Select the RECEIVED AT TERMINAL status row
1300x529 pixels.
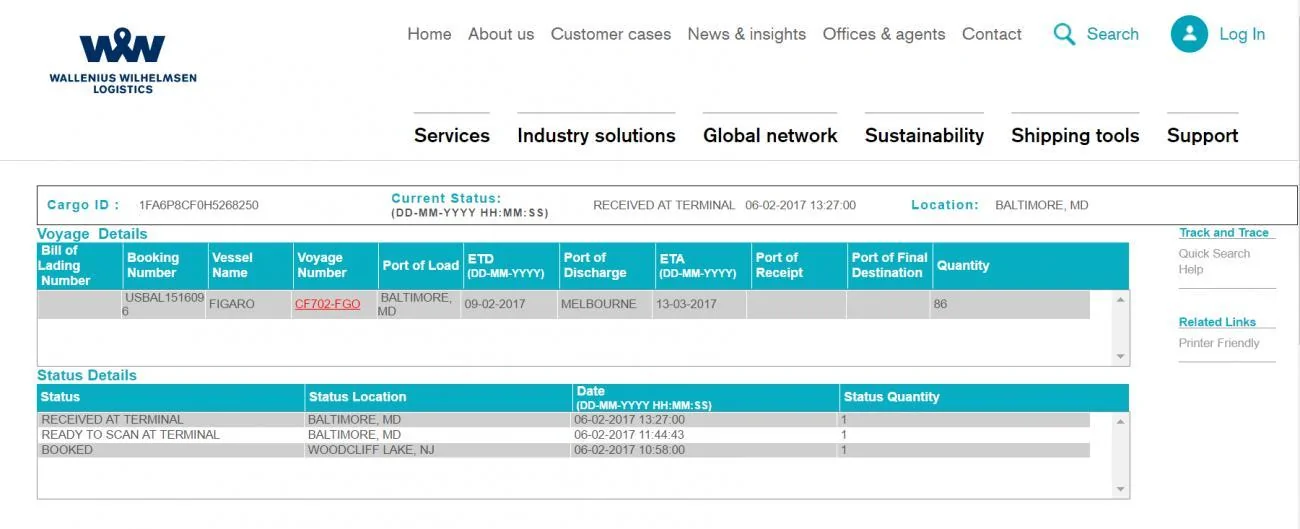pyautogui.click(x=564, y=420)
